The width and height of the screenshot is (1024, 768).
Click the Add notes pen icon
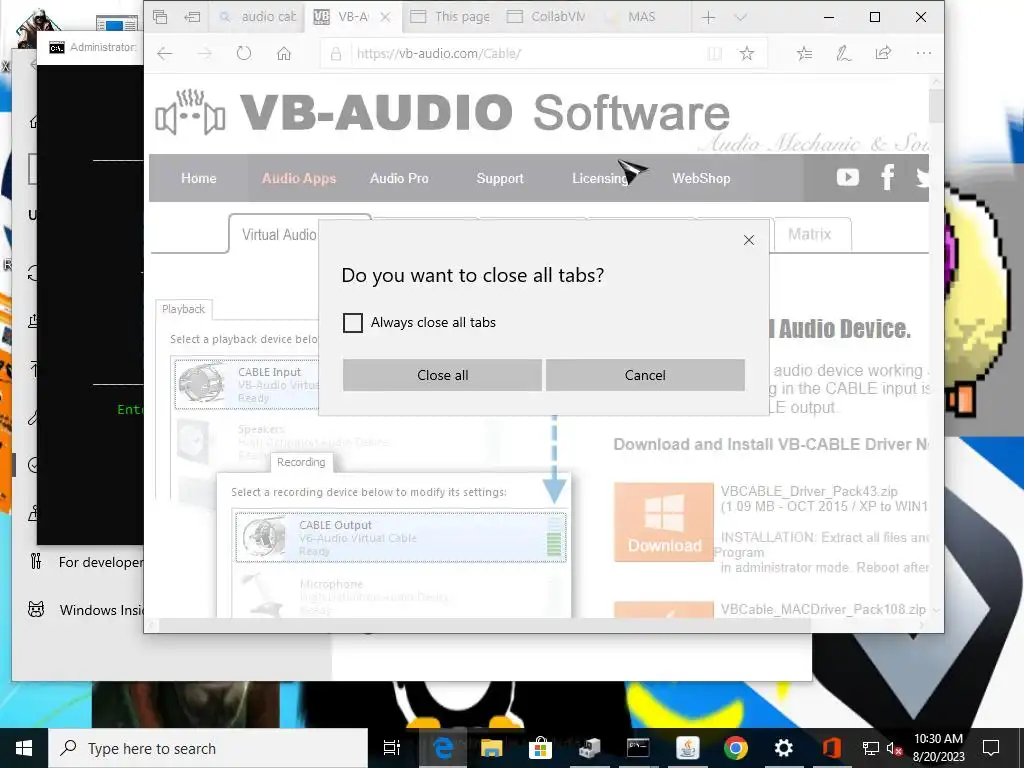coord(844,54)
